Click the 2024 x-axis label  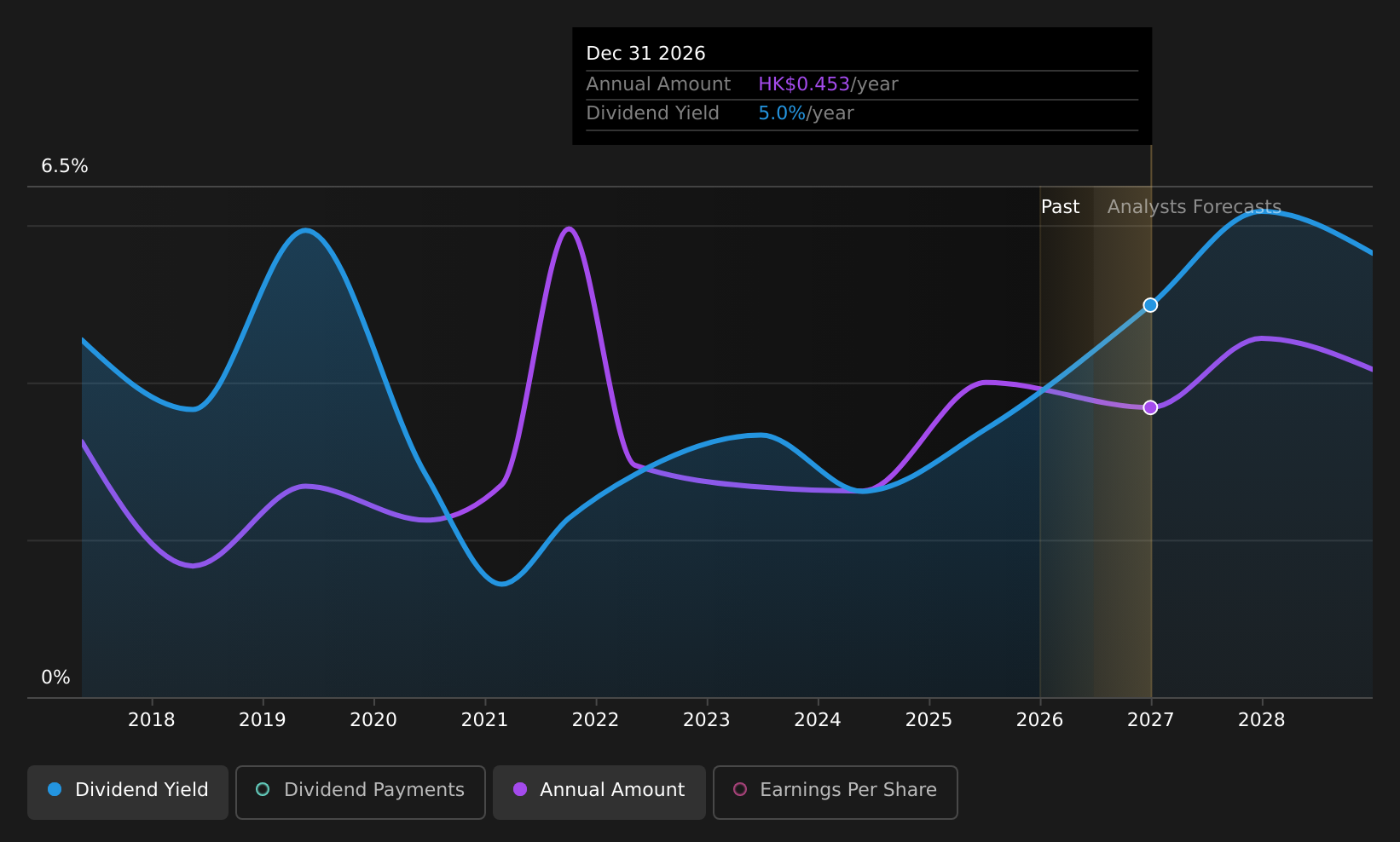[x=818, y=720]
